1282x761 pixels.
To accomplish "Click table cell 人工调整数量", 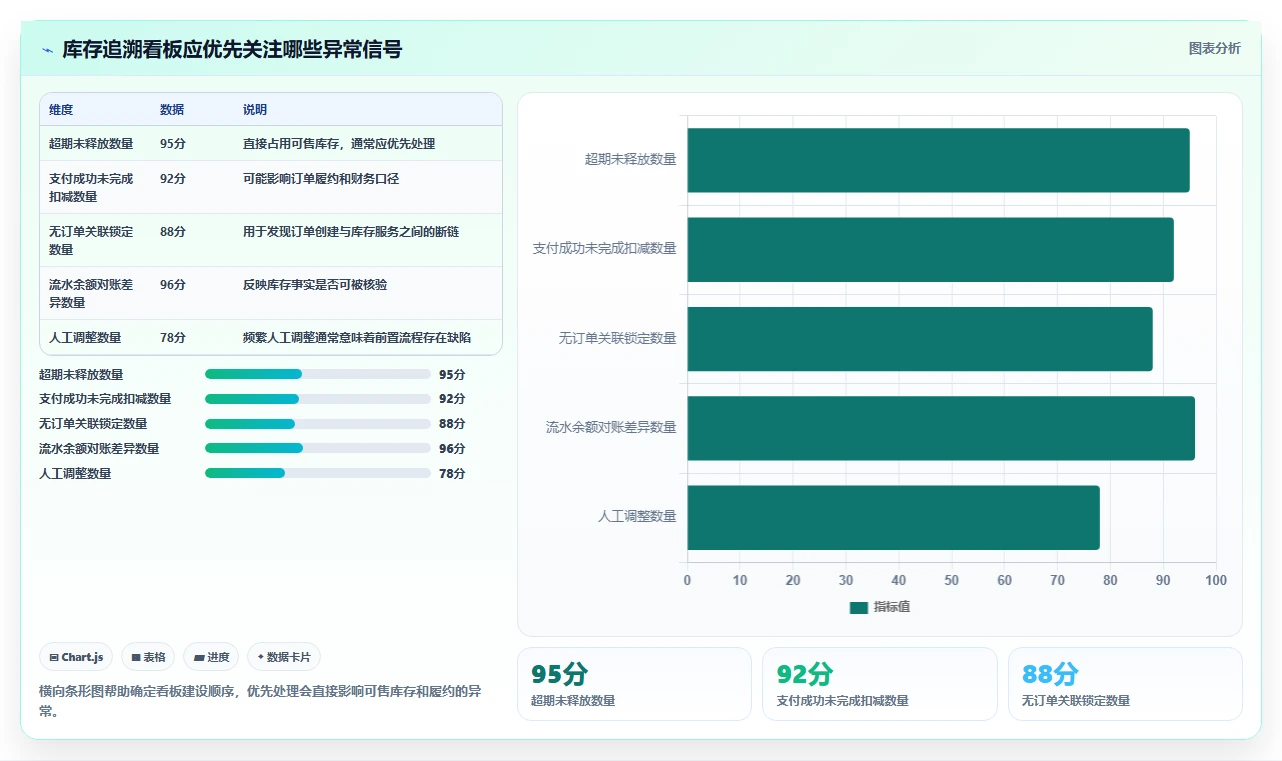I will pyautogui.click(x=85, y=338).
